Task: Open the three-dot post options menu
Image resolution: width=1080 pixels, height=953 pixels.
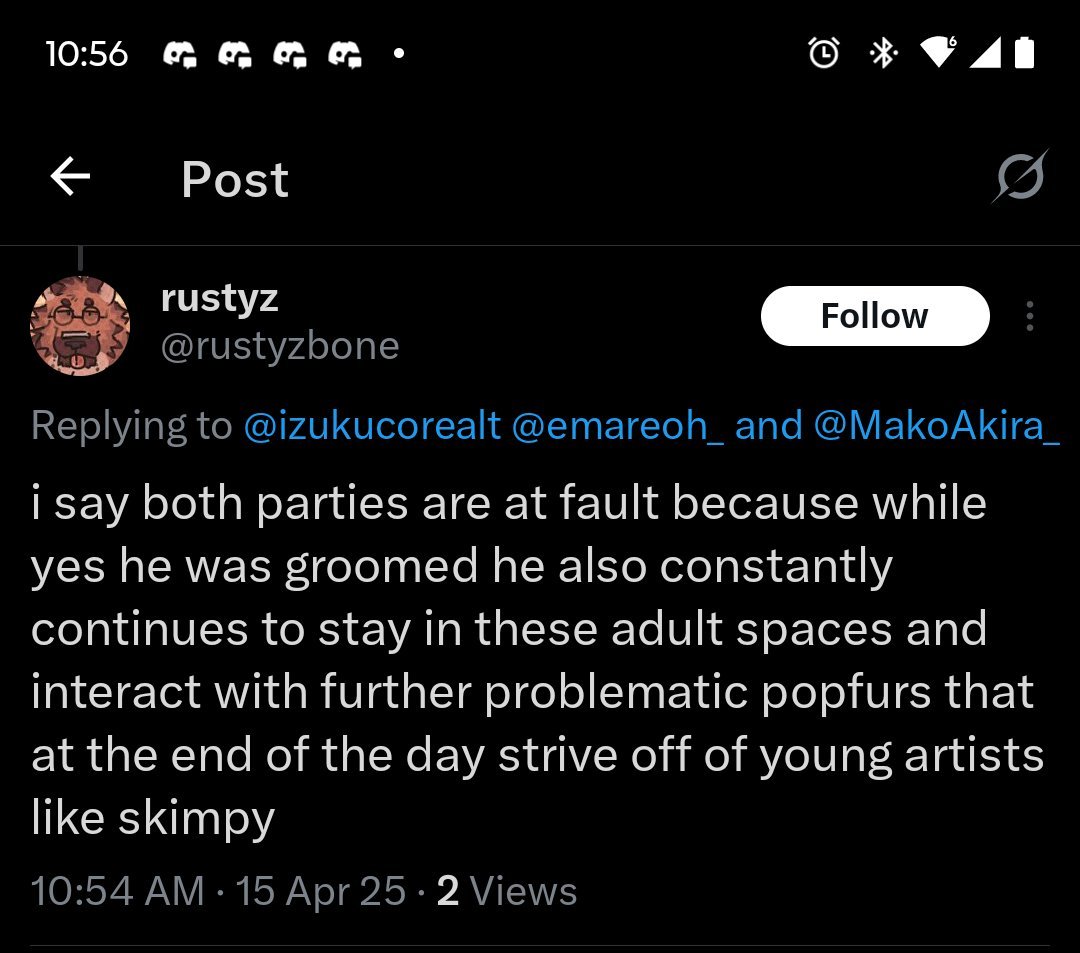Action: pyautogui.click(x=1030, y=317)
